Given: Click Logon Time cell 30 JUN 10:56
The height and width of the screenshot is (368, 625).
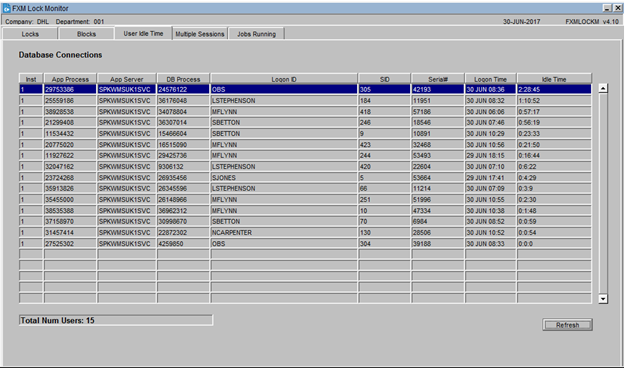Looking at the screenshot, I should pos(490,145).
